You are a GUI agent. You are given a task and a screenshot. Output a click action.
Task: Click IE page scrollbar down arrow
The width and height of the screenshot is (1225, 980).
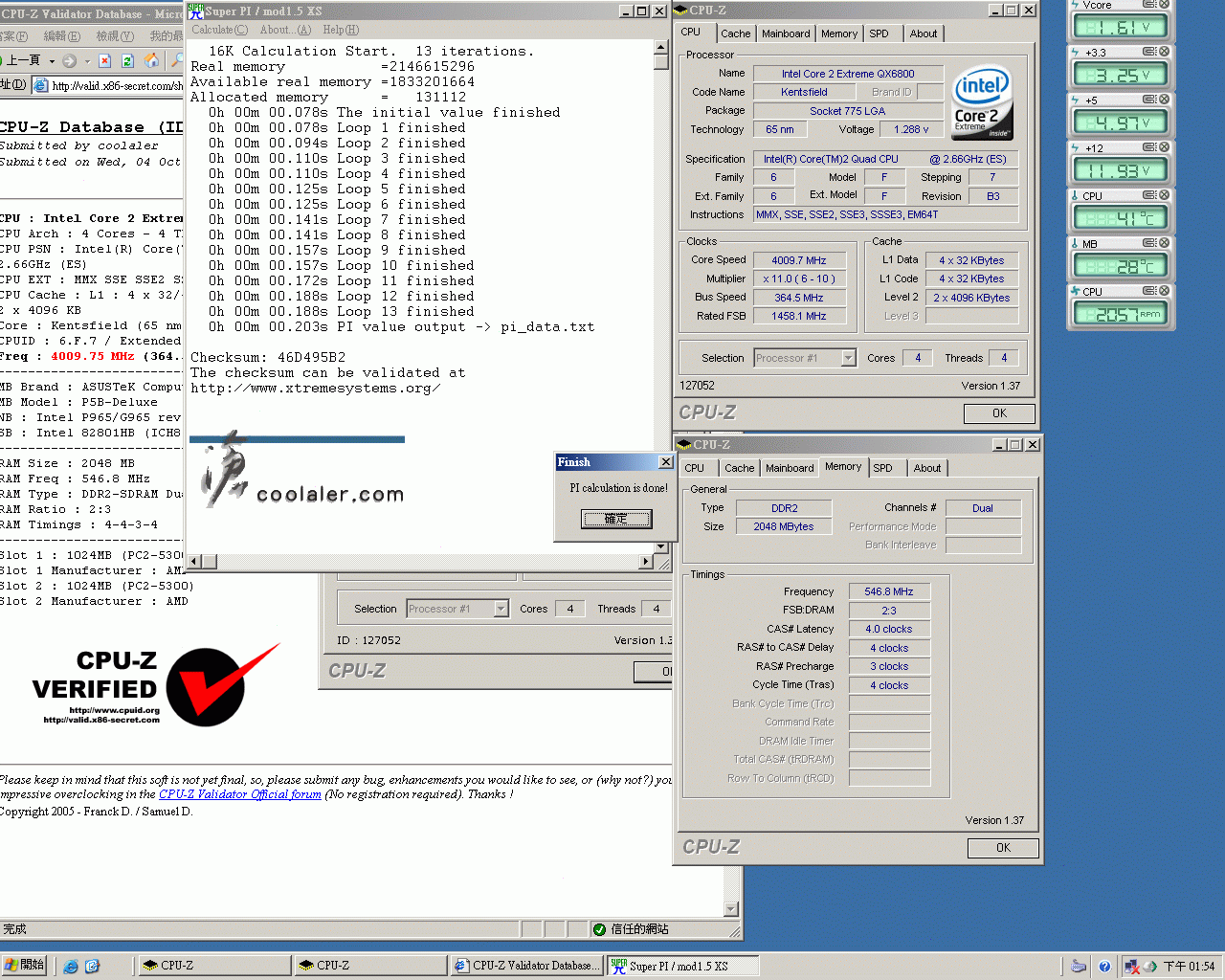pos(731,909)
